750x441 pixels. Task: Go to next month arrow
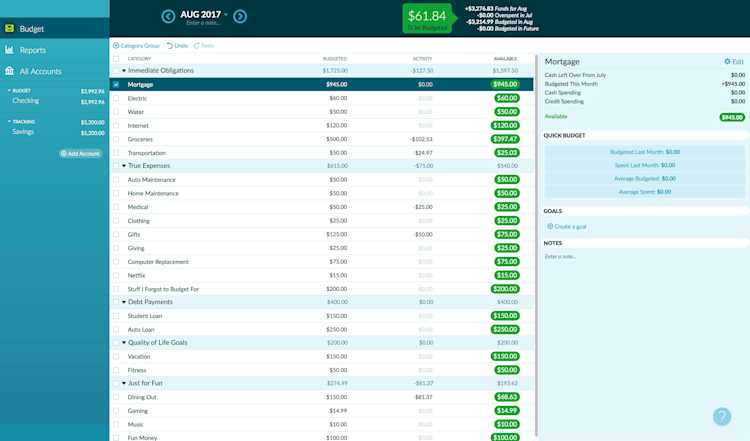pyautogui.click(x=240, y=17)
